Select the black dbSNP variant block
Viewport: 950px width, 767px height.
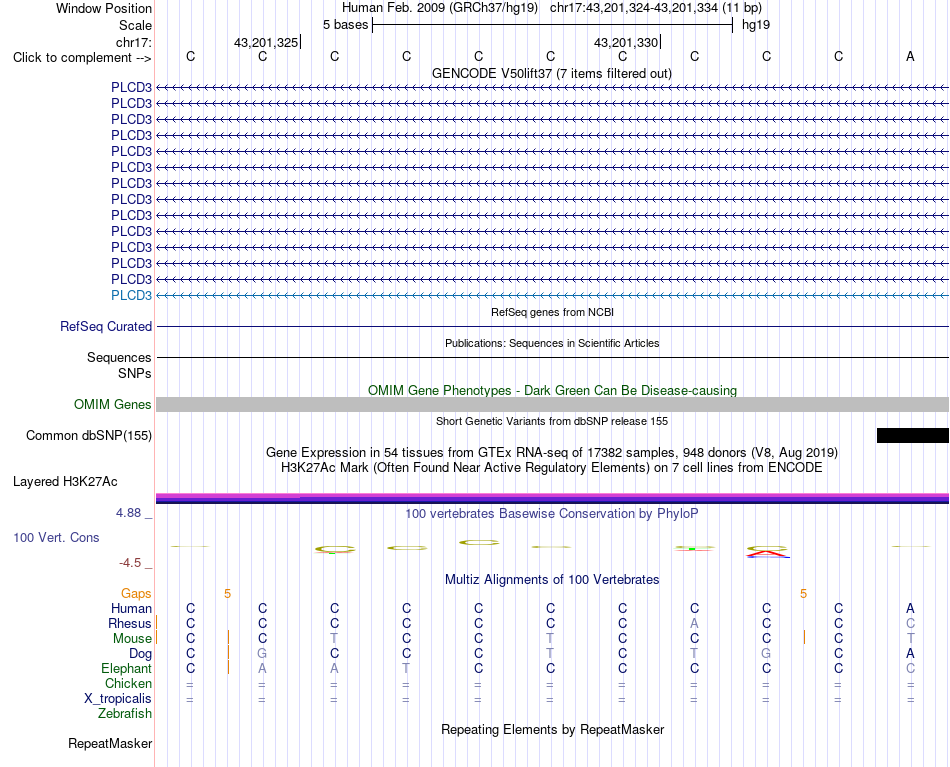click(912, 436)
